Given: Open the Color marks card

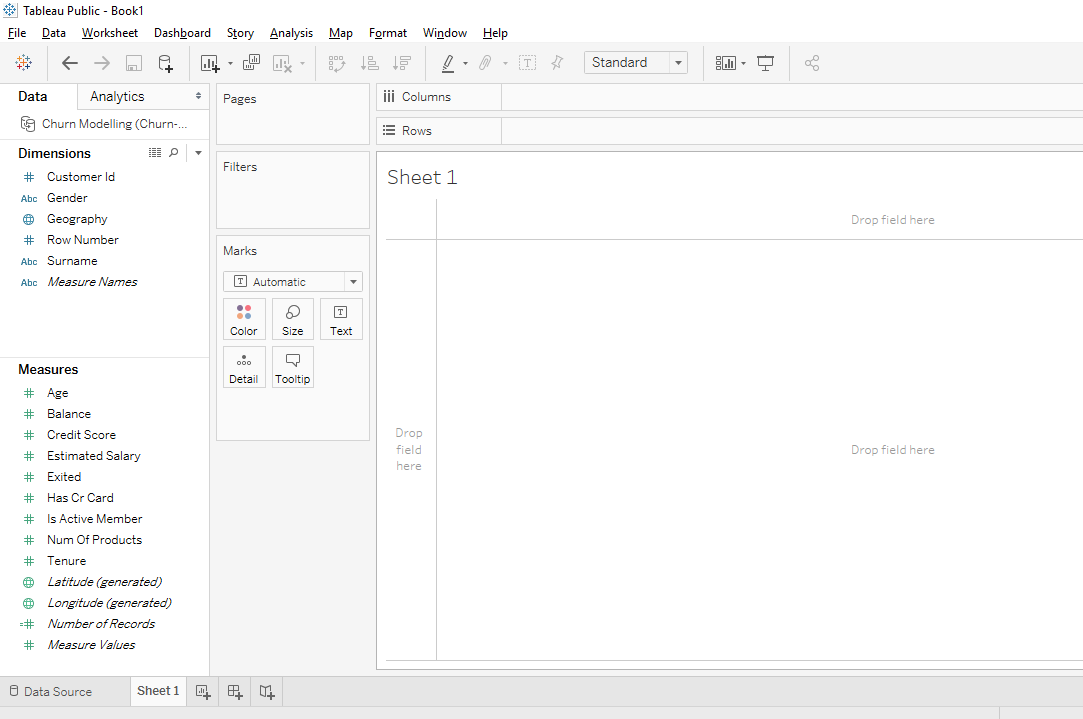Looking at the screenshot, I should click(x=244, y=319).
